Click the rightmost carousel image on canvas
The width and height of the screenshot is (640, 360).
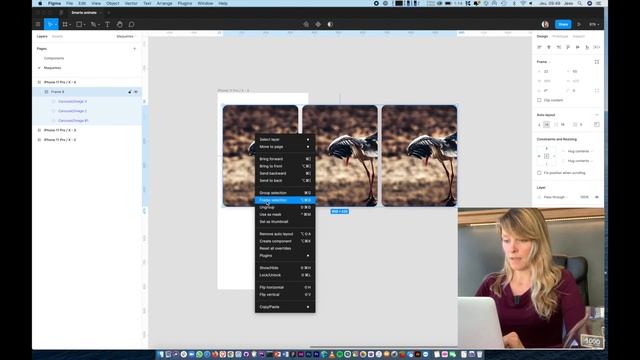click(419, 156)
